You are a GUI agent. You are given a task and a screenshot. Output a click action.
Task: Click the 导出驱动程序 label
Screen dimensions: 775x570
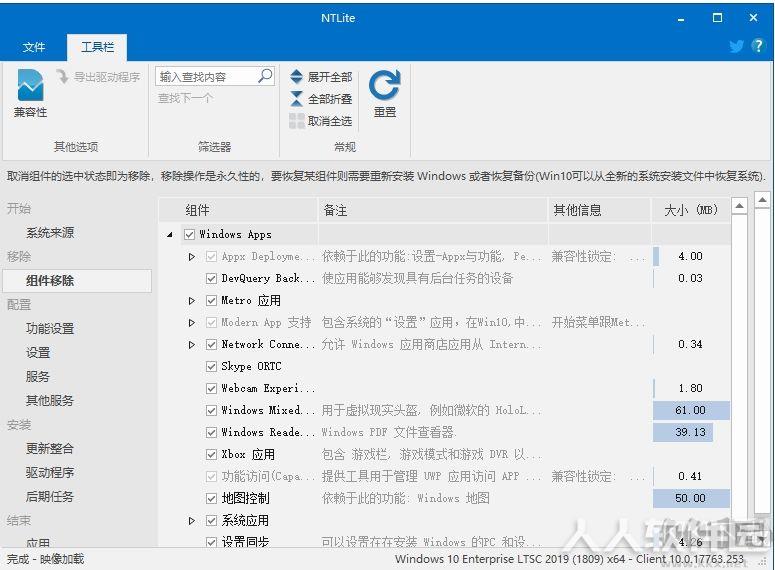coord(107,77)
